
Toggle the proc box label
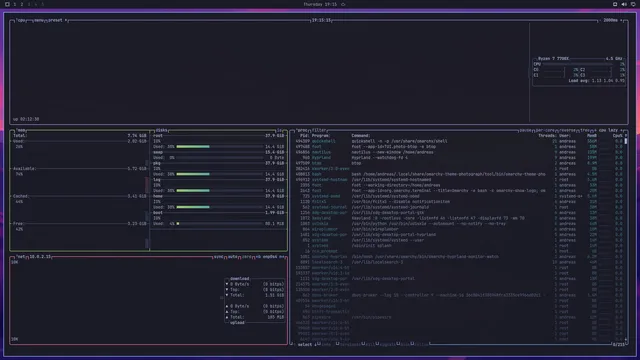(x=302, y=130)
